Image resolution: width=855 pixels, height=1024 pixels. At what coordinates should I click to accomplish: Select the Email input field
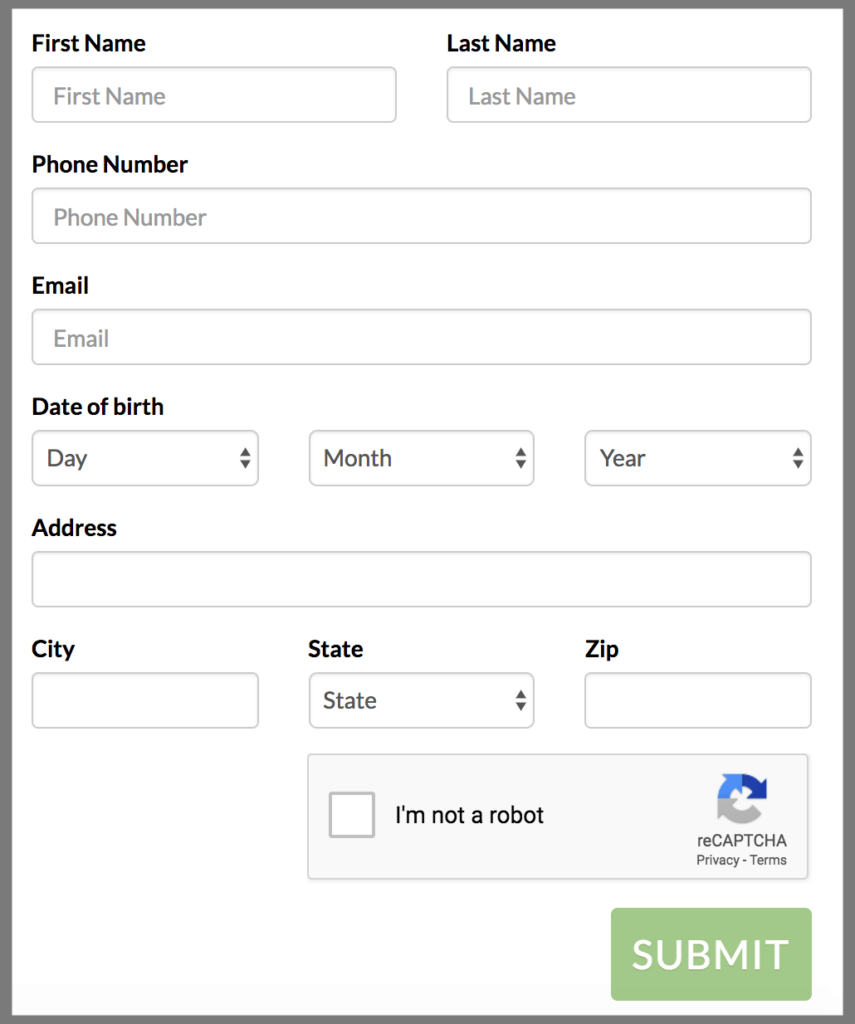click(x=420, y=337)
